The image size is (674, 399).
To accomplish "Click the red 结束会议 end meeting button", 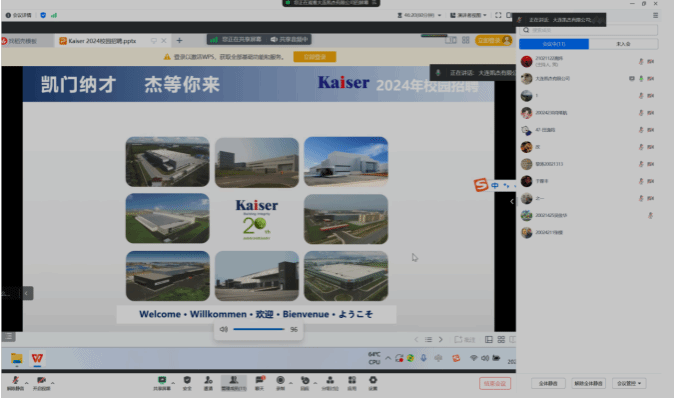I will pyautogui.click(x=495, y=383).
